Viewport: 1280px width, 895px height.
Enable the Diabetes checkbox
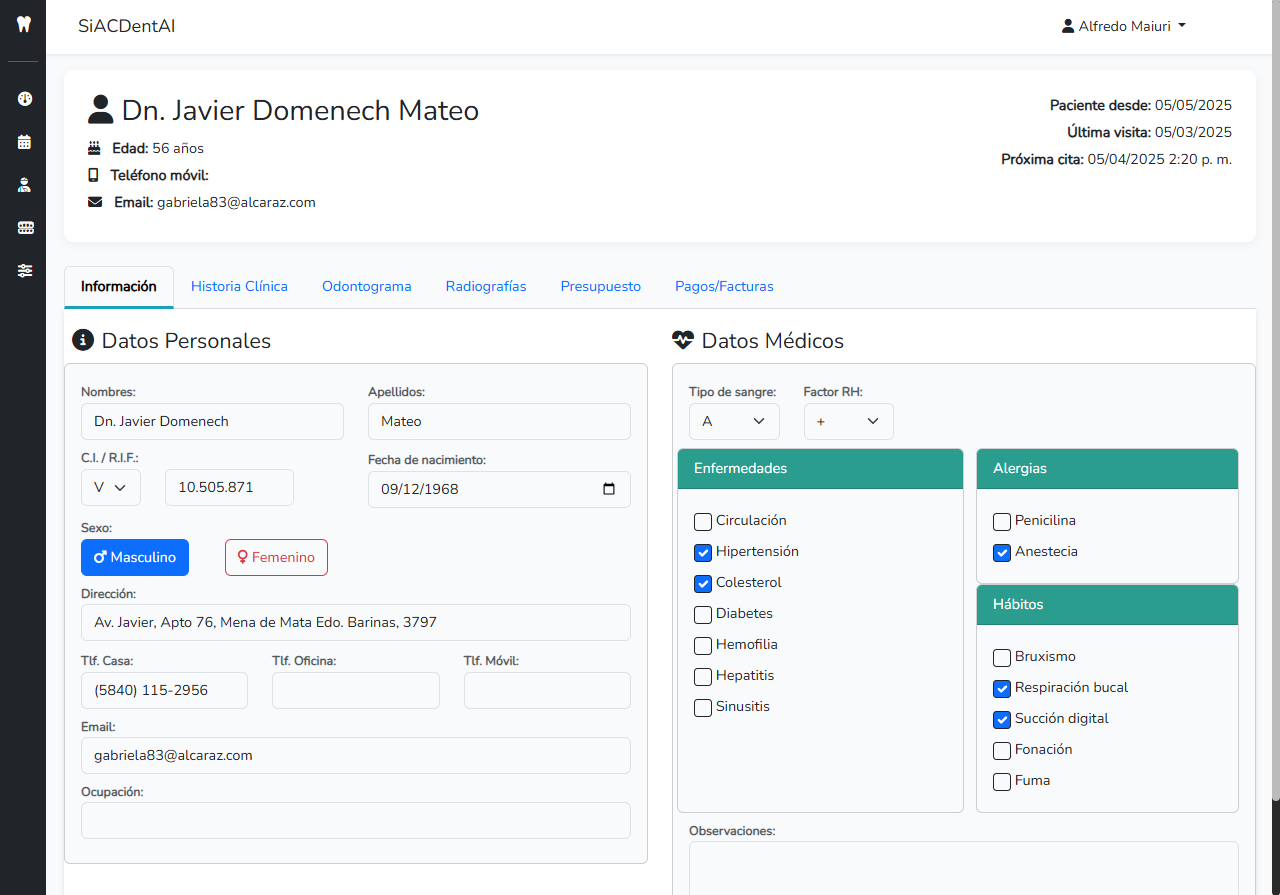pyautogui.click(x=703, y=614)
